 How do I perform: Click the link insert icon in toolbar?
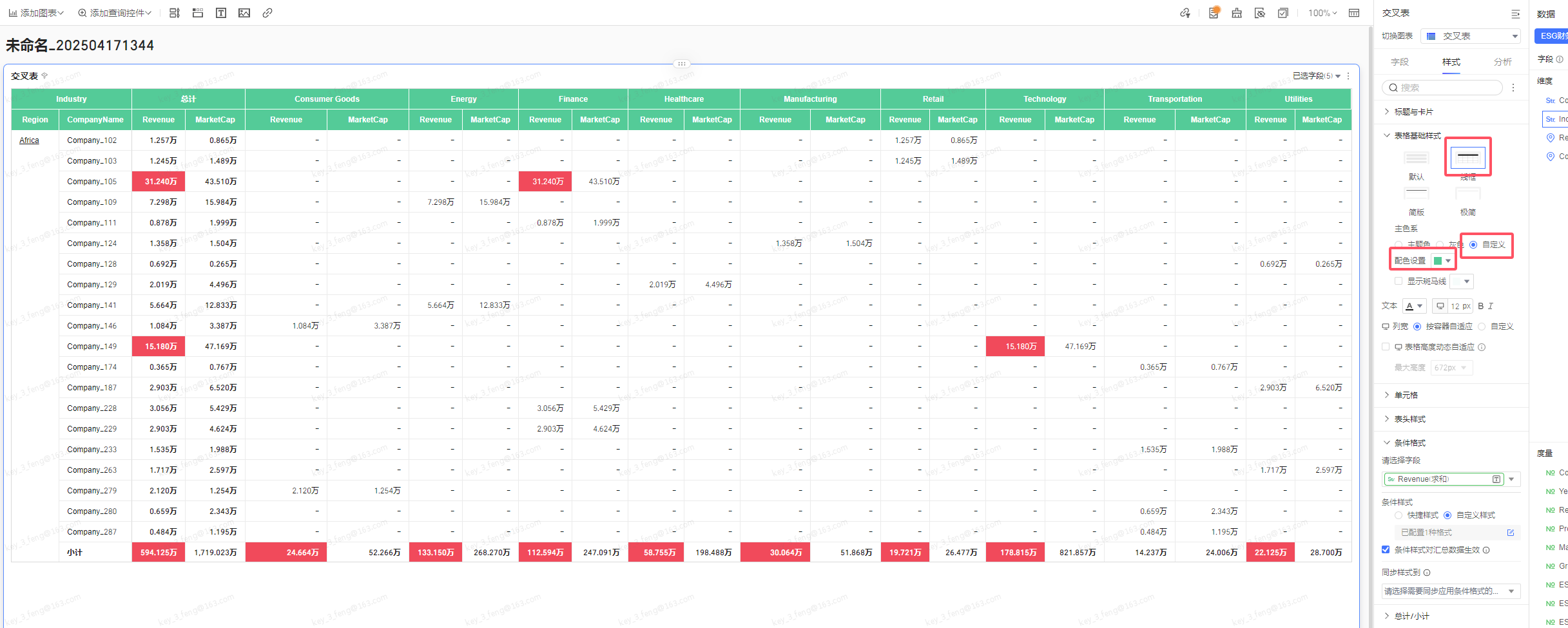point(267,13)
